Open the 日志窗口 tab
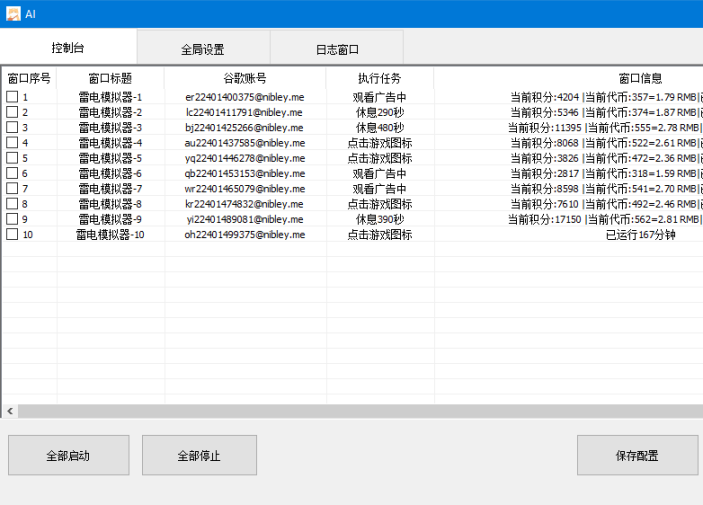Screen dimensions: 703x505 337,49
